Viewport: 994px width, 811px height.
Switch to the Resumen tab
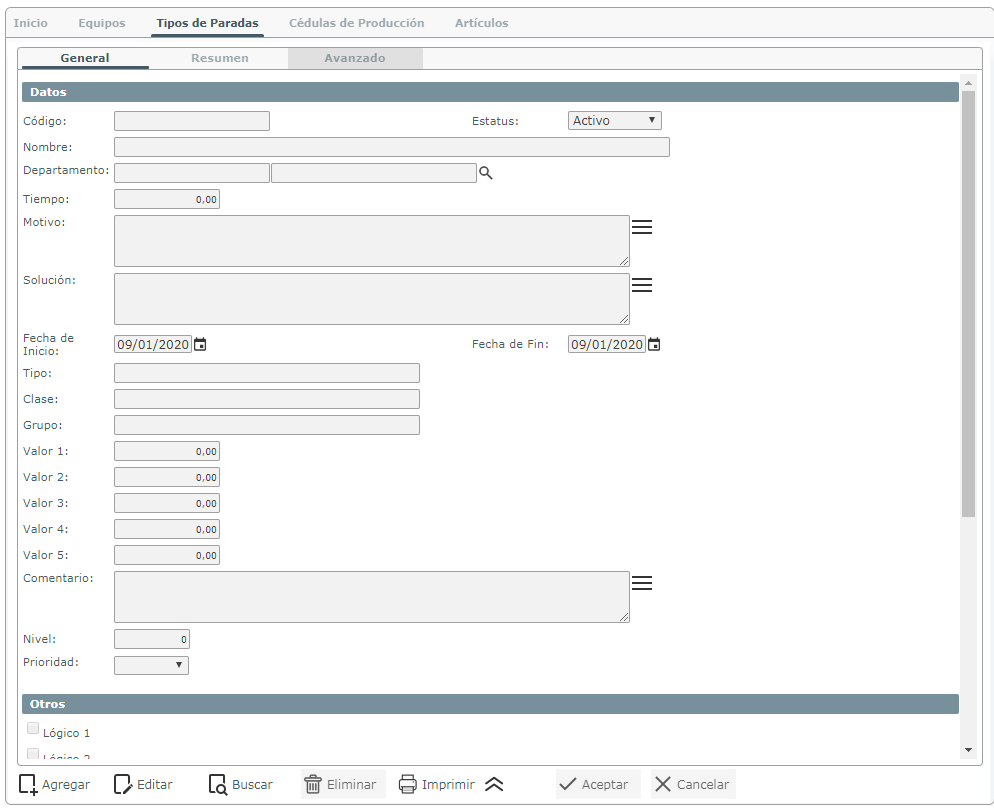point(220,58)
